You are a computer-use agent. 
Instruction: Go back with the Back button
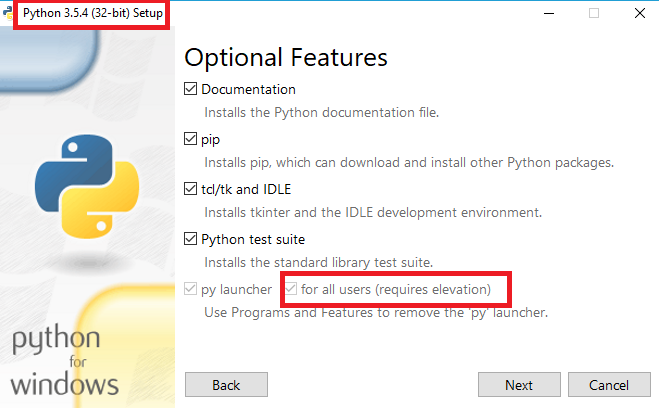click(x=226, y=385)
